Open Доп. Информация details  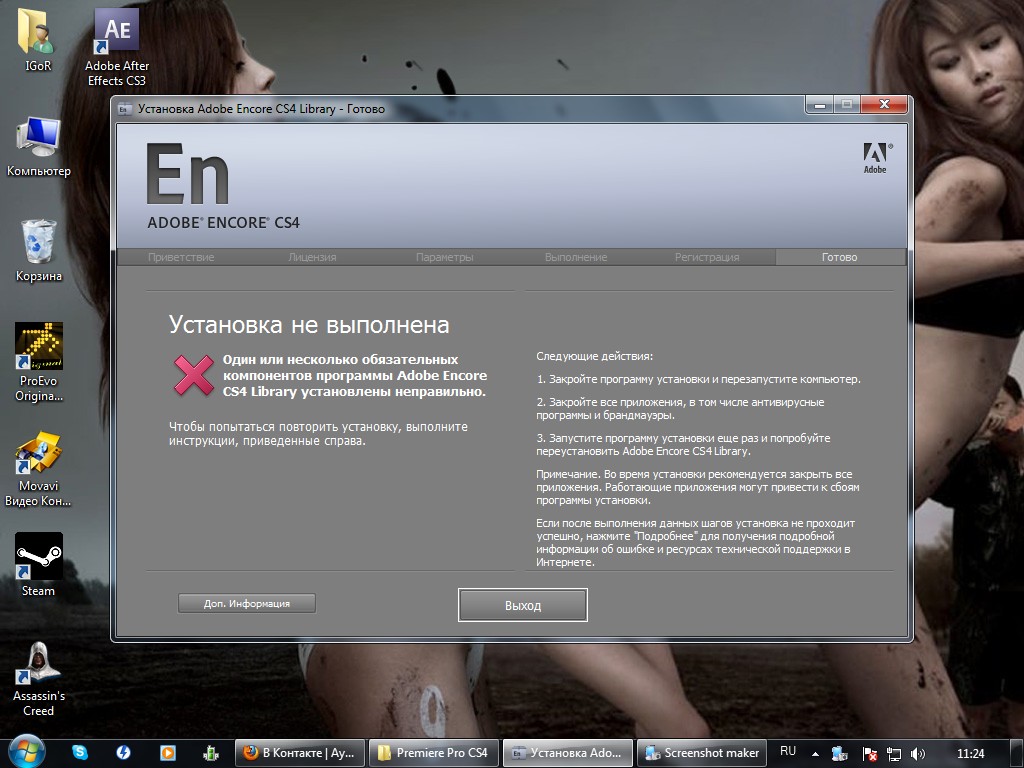[x=247, y=603]
